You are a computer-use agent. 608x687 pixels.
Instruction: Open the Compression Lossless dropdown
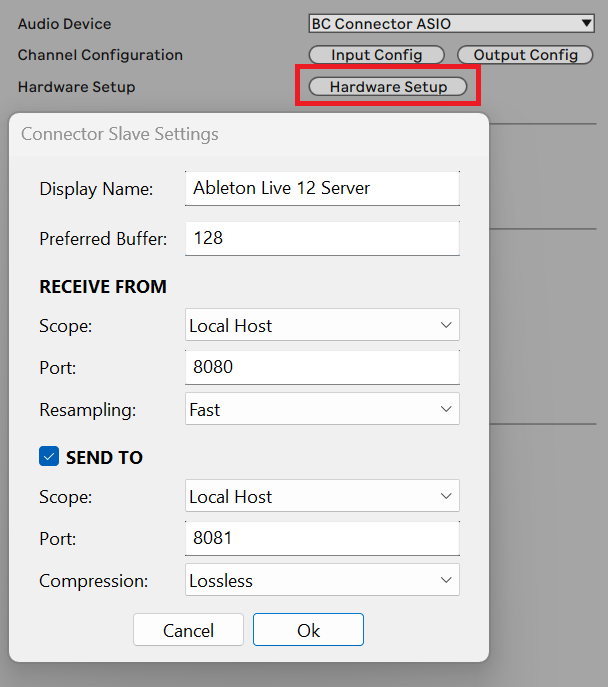pyautogui.click(x=322, y=580)
